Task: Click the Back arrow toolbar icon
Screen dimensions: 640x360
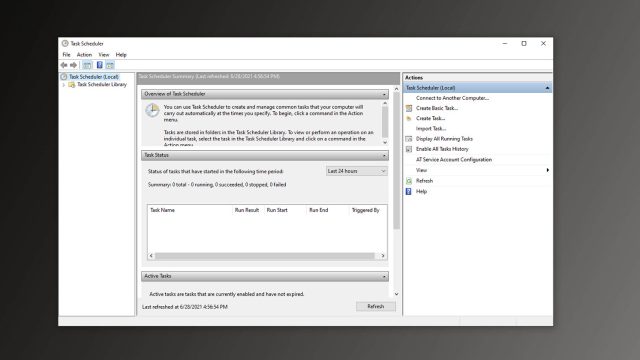Action: point(64,65)
